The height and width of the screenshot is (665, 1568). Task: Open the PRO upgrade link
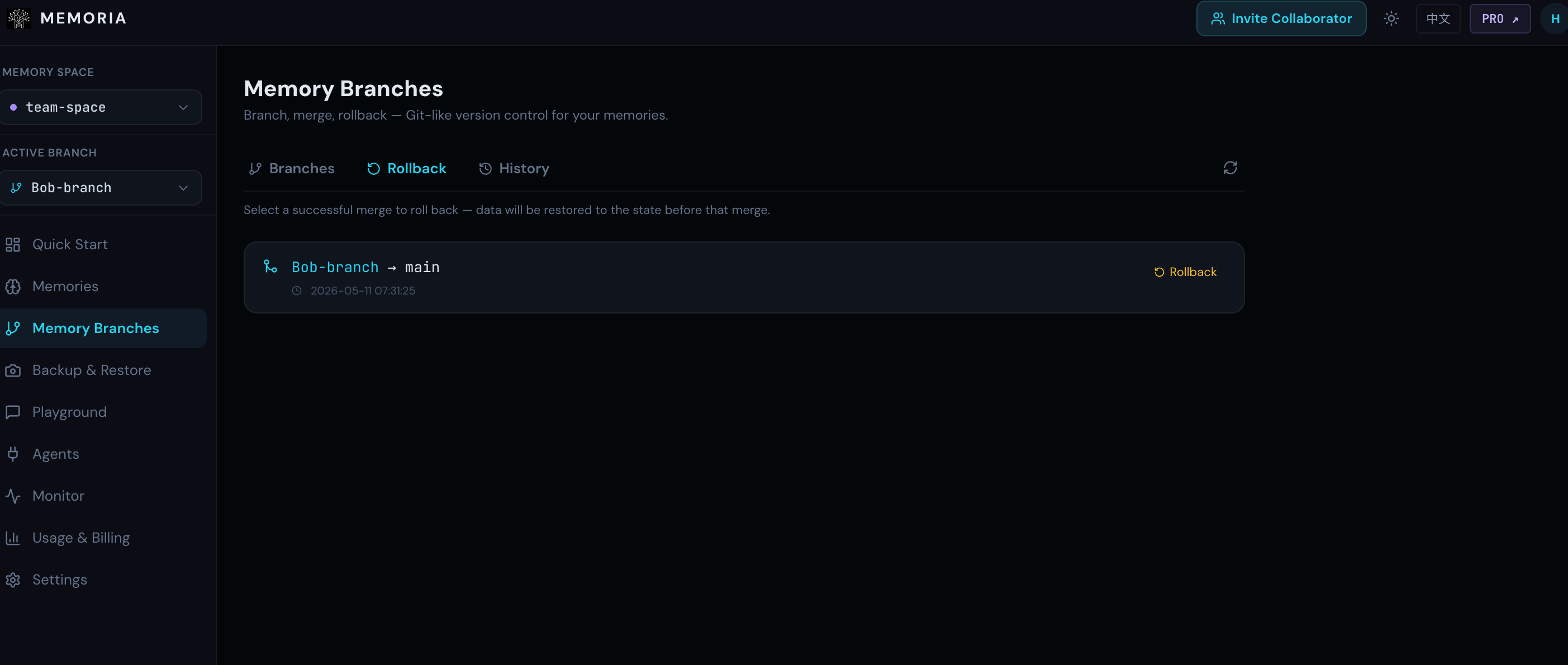[1500, 19]
